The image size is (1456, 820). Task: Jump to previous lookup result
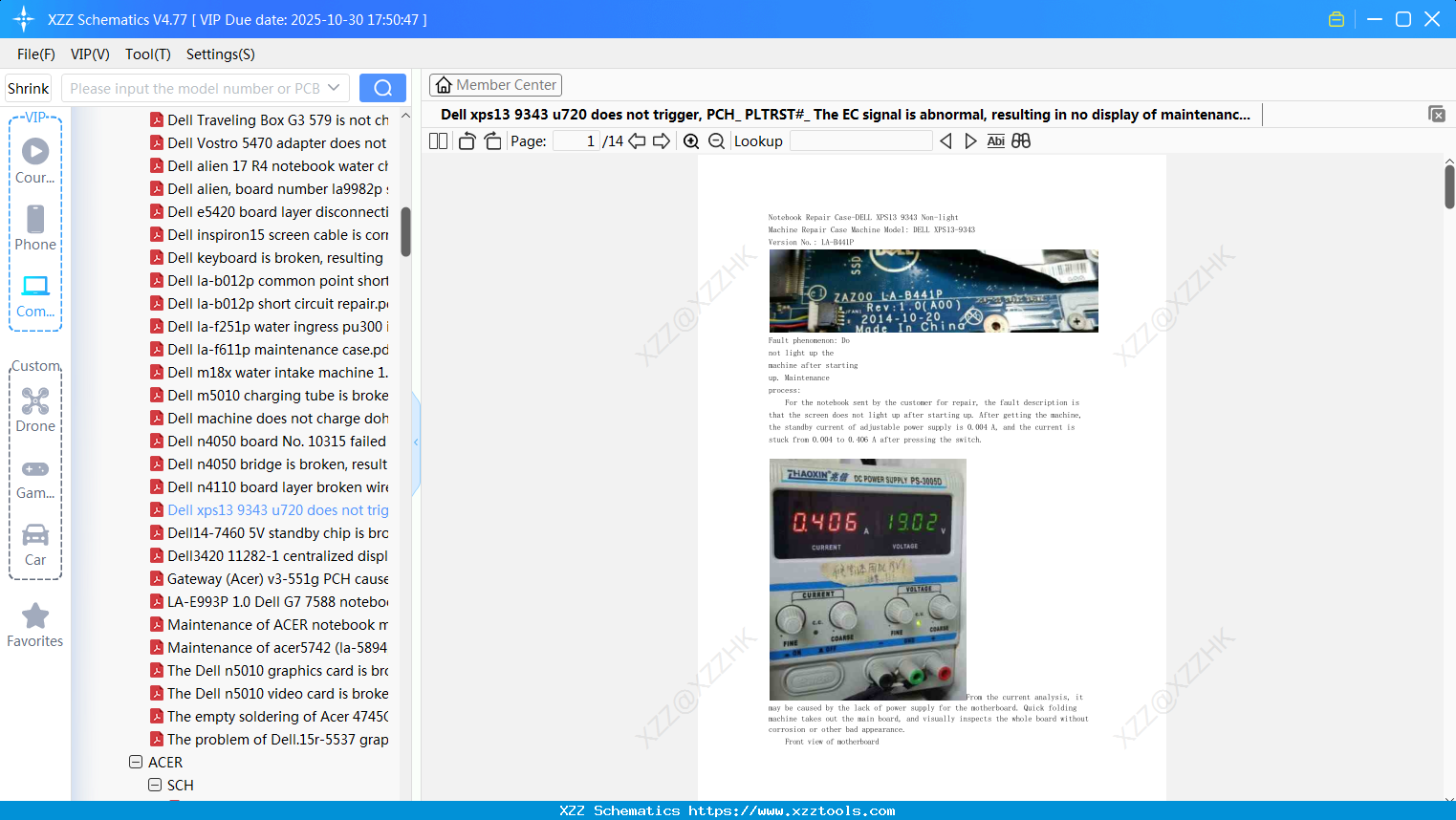pyautogui.click(x=945, y=141)
